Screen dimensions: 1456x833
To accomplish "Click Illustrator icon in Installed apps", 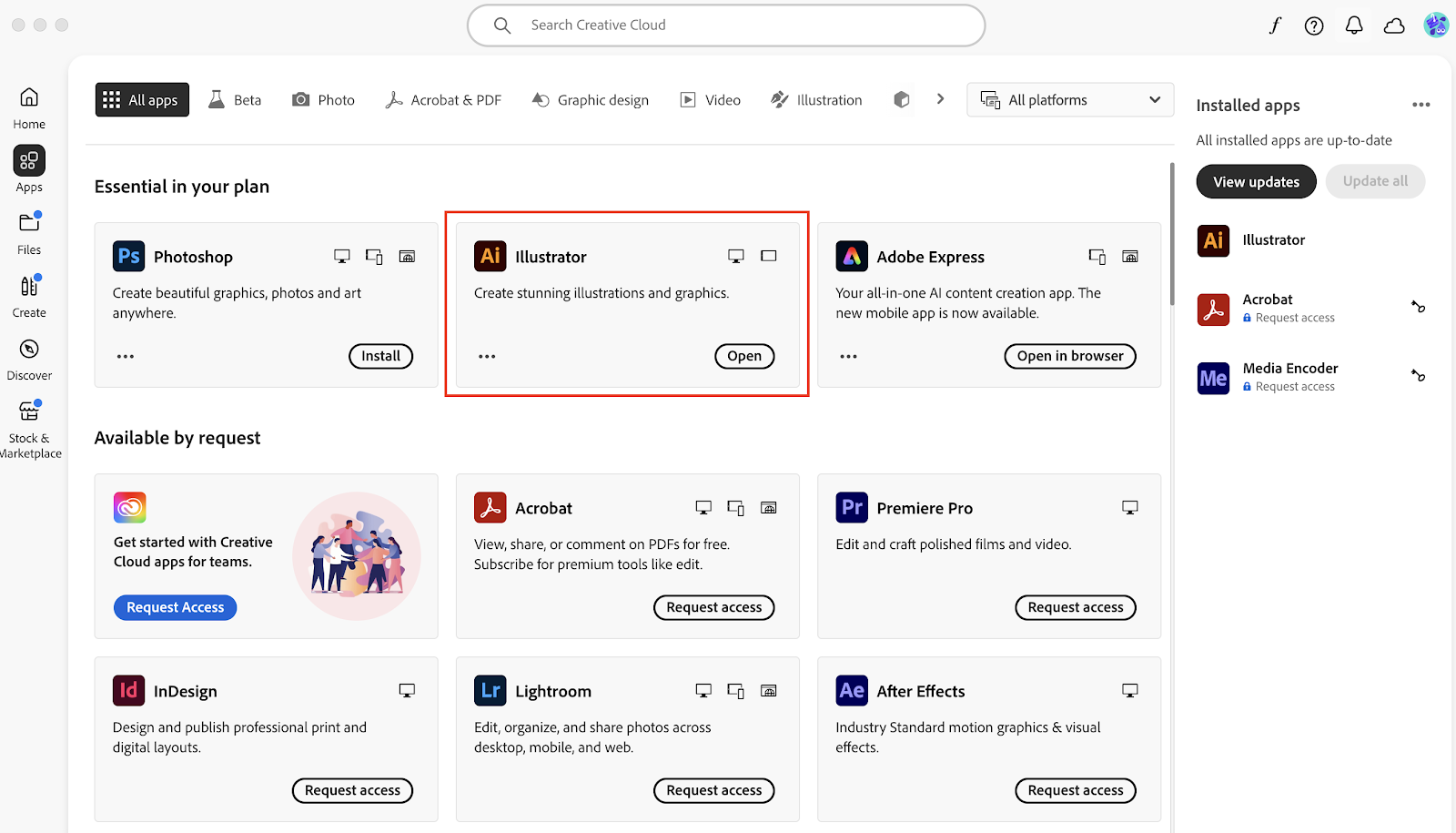I will click(1213, 240).
